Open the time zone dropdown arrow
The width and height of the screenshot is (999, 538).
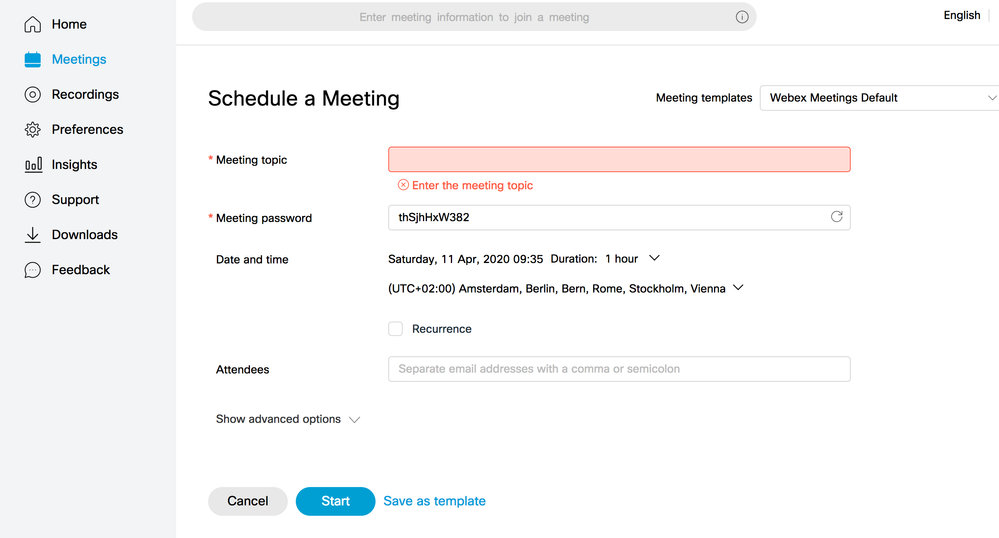tap(738, 287)
